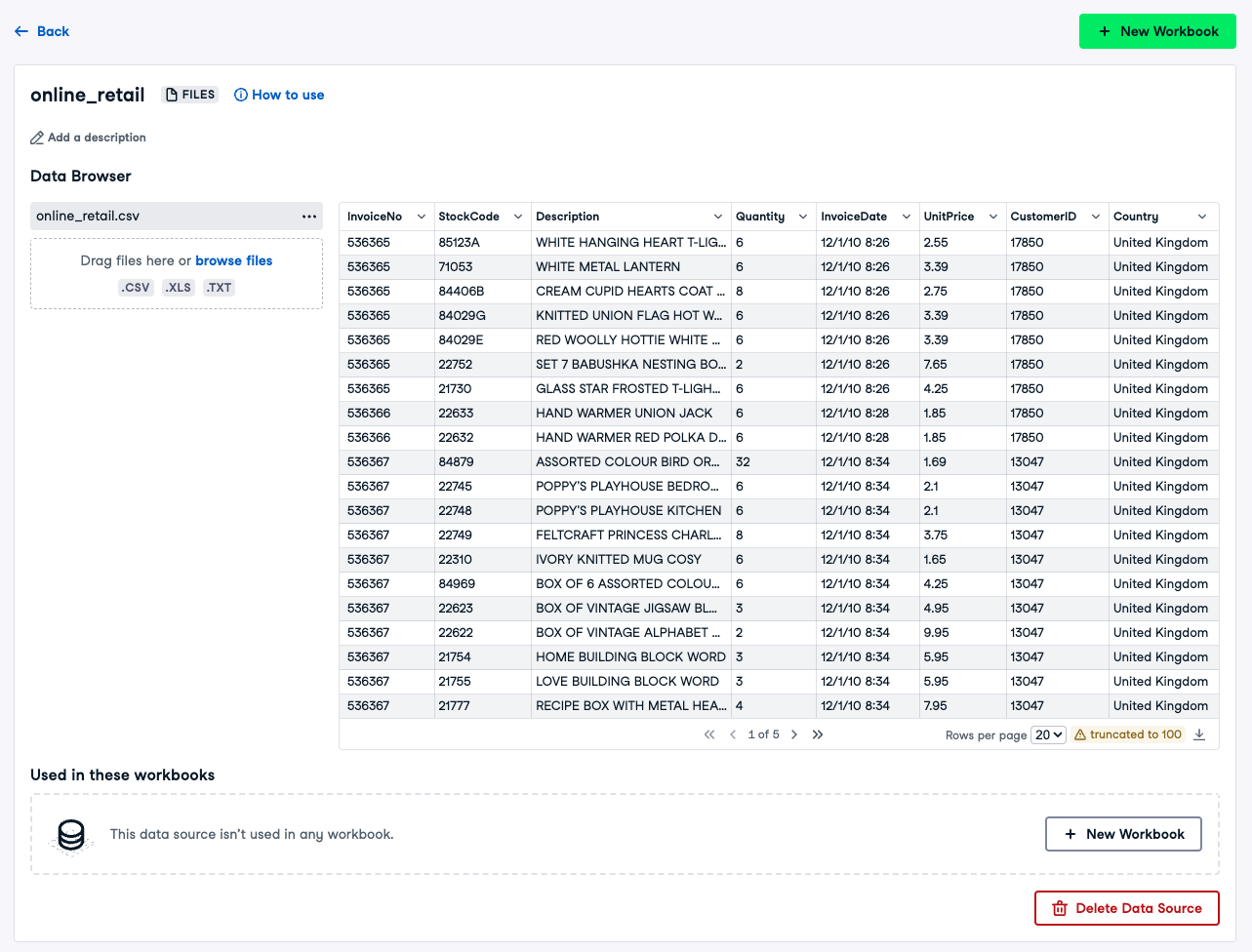Jump to the first page of rows
The height and width of the screenshot is (952, 1252).
click(709, 734)
